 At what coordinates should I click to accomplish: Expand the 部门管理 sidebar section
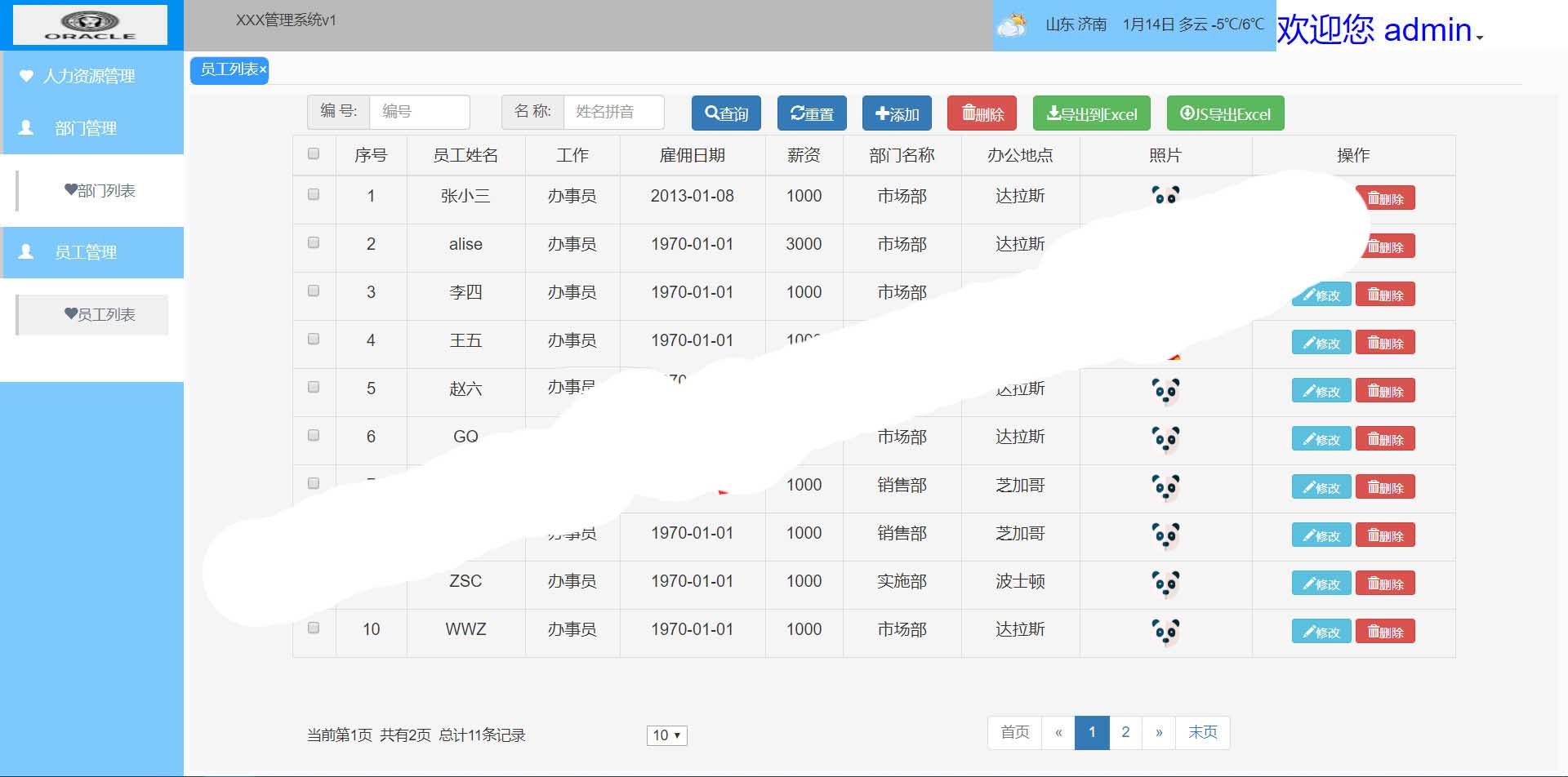pyautogui.click(x=86, y=128)
